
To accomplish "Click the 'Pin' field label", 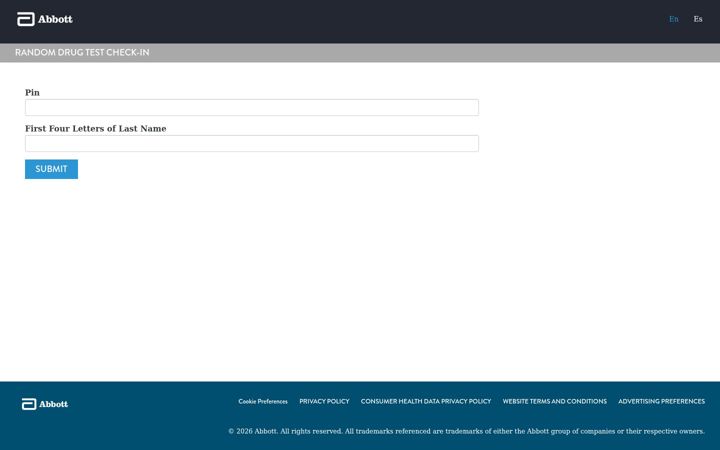I will [x=32, y=93].
